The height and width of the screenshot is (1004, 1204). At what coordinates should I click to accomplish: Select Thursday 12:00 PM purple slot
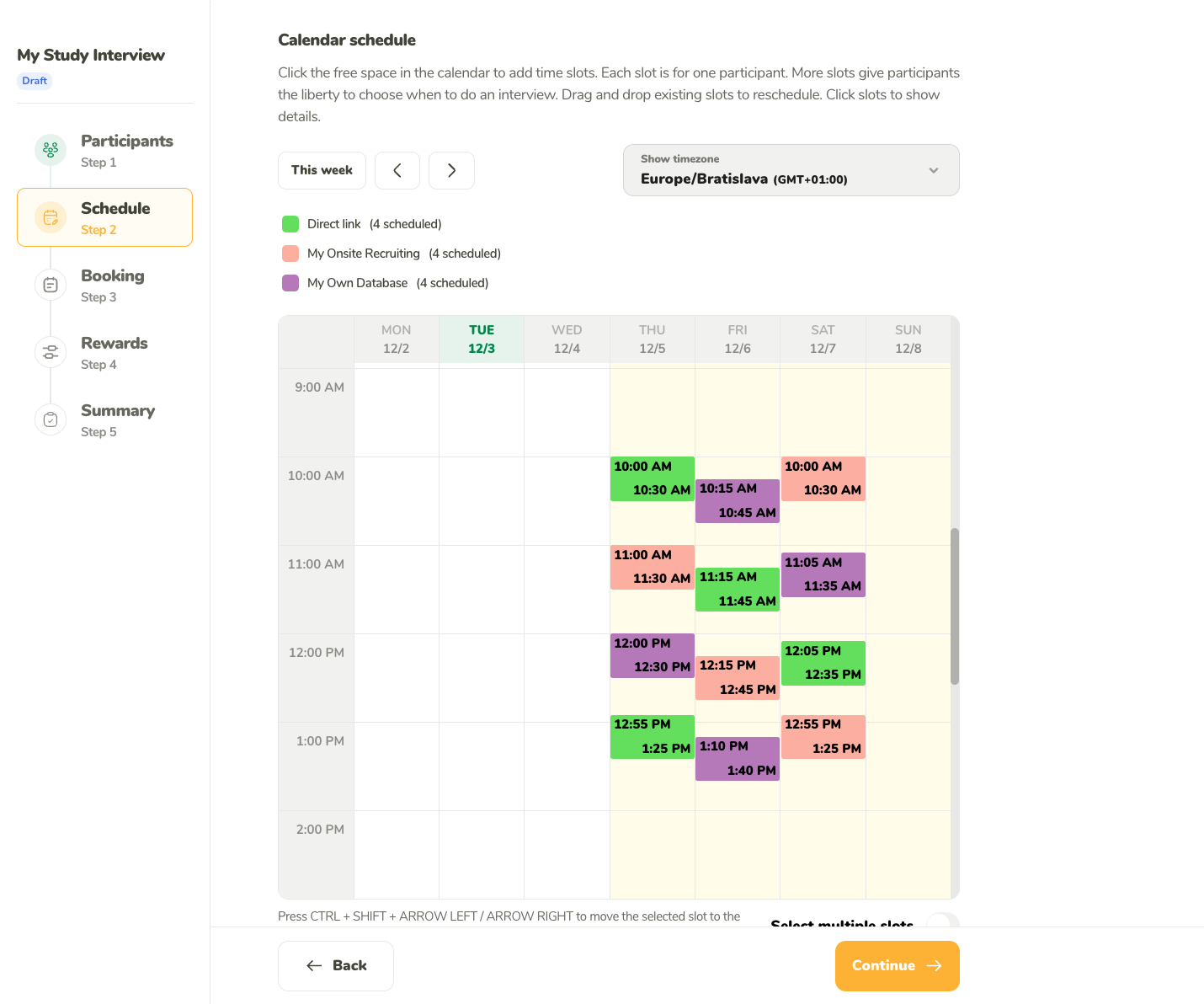653,655
